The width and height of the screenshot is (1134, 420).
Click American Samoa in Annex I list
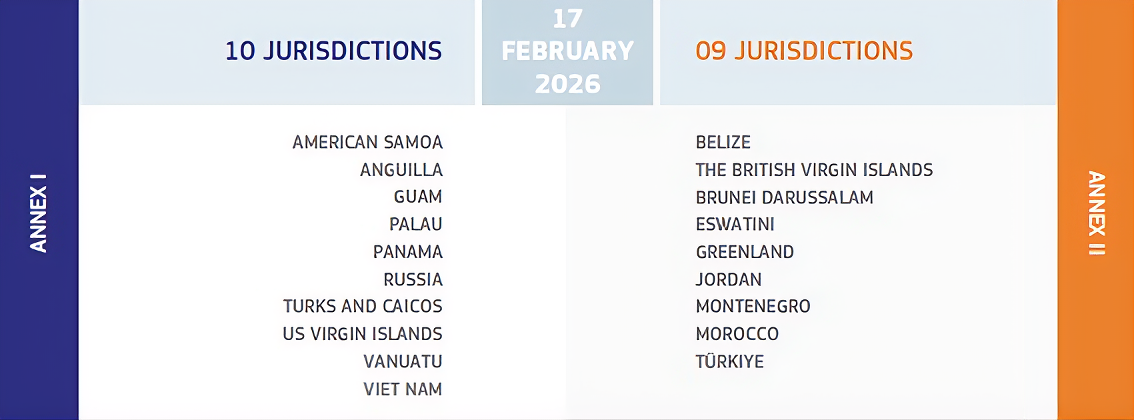click(x=367, y=142)
